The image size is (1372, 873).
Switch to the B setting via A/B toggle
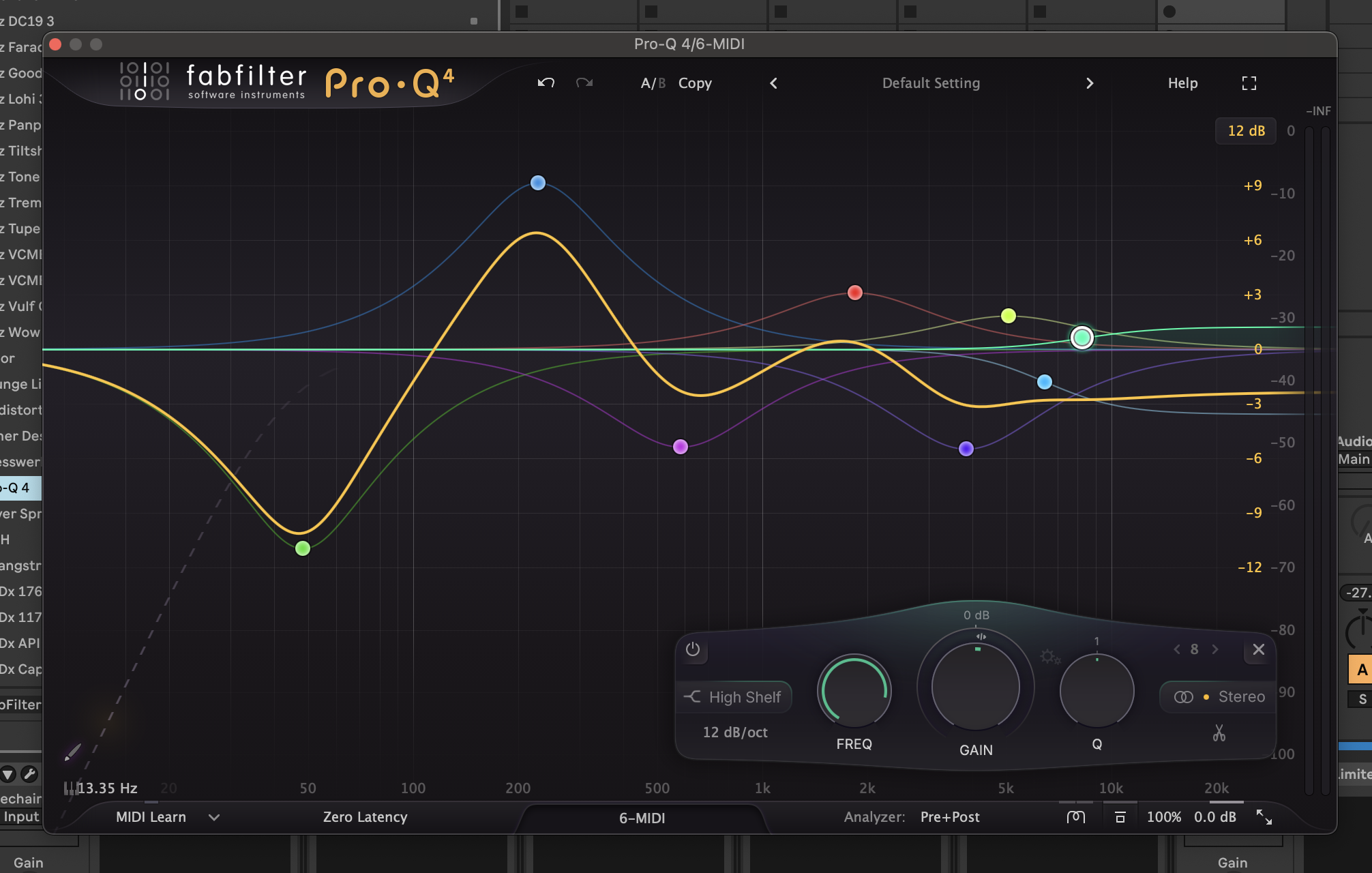point(660,83)
